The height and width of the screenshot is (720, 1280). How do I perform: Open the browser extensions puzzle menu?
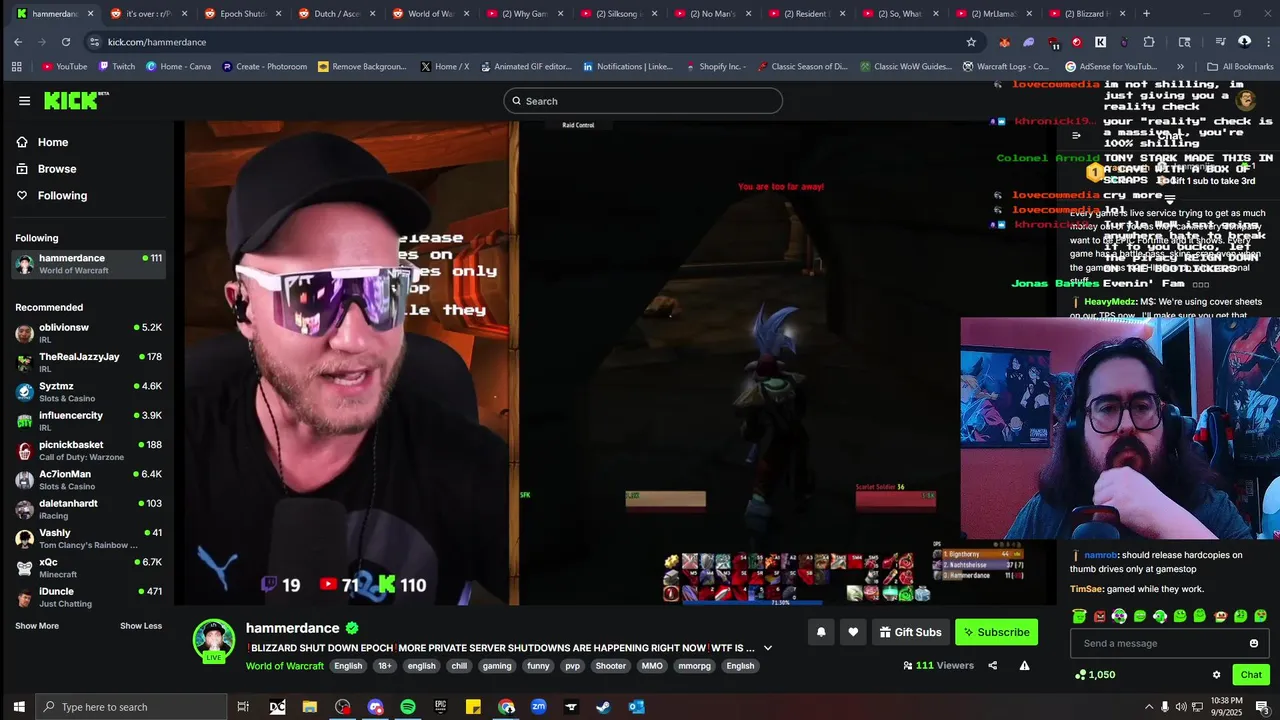(x=1149, y=42)
